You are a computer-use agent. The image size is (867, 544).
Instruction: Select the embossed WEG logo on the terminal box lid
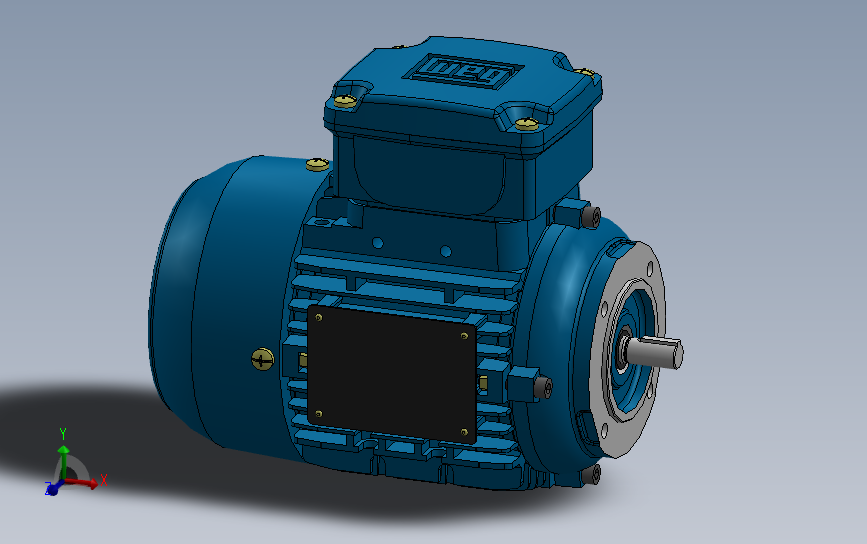[x=462, y=71]
